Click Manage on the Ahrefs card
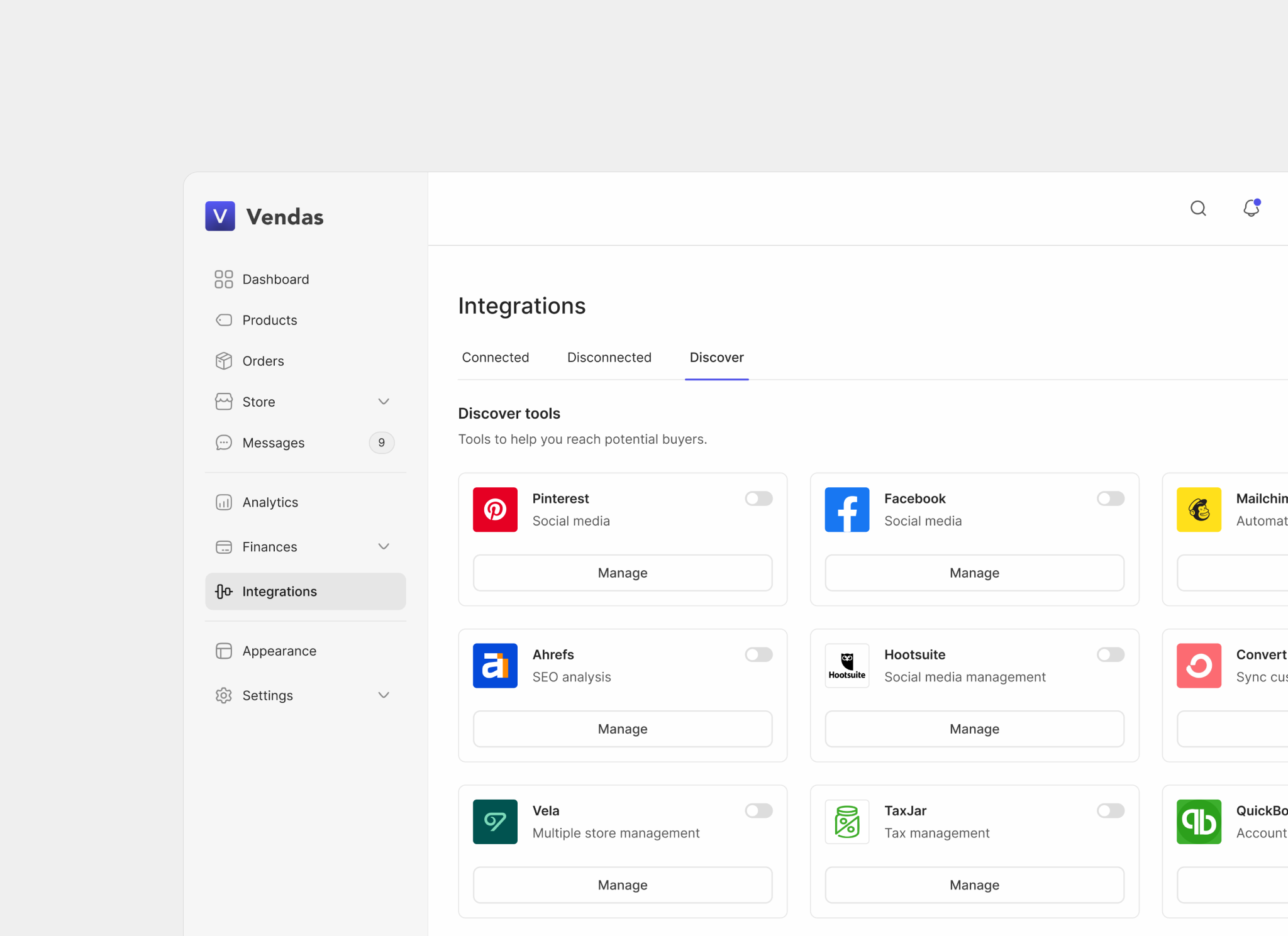 (622, 729)
